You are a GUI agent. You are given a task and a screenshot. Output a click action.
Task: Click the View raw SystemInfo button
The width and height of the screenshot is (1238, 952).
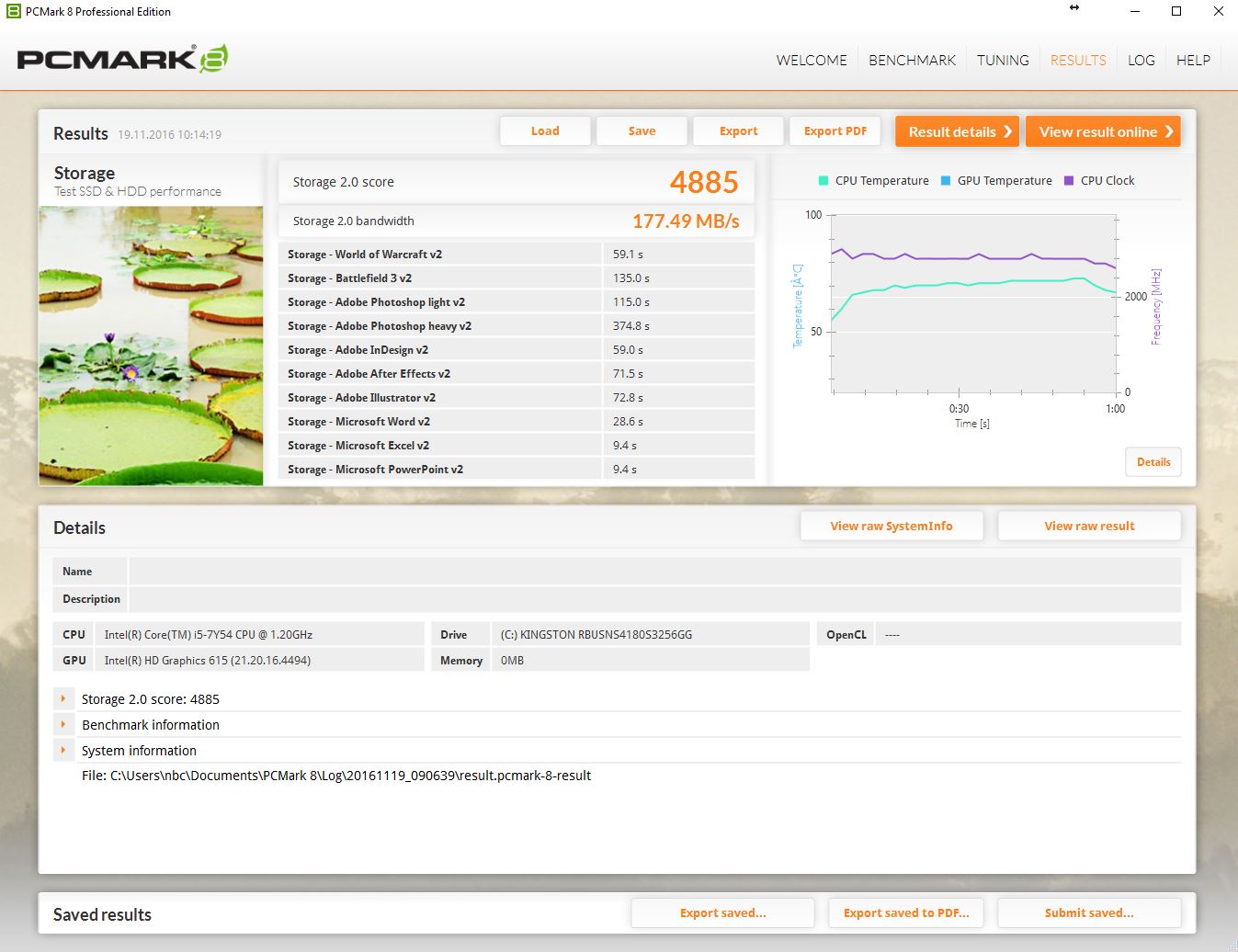point(891,527)
